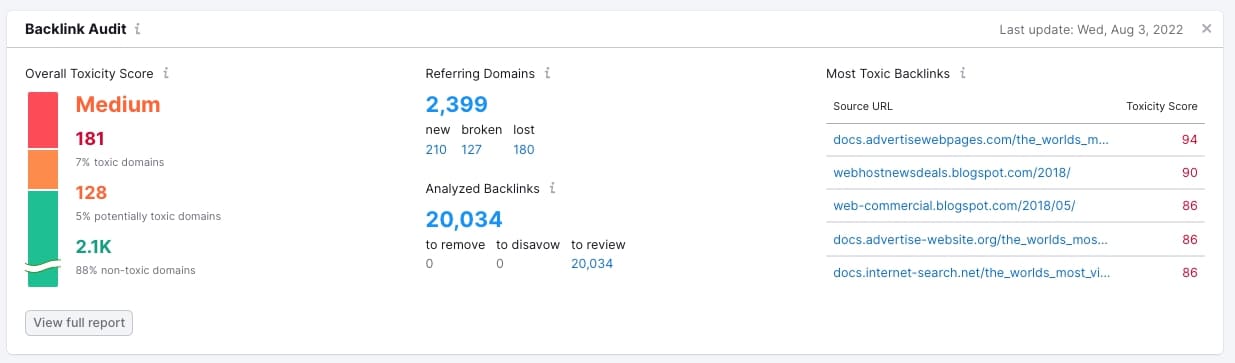Image resolution: width=1235 pixels, height=363 pixels.
Task: Open the web-commercial.blogspot.com/2018/05/ link
Action: pyautogui.click(x=954, y=205)
